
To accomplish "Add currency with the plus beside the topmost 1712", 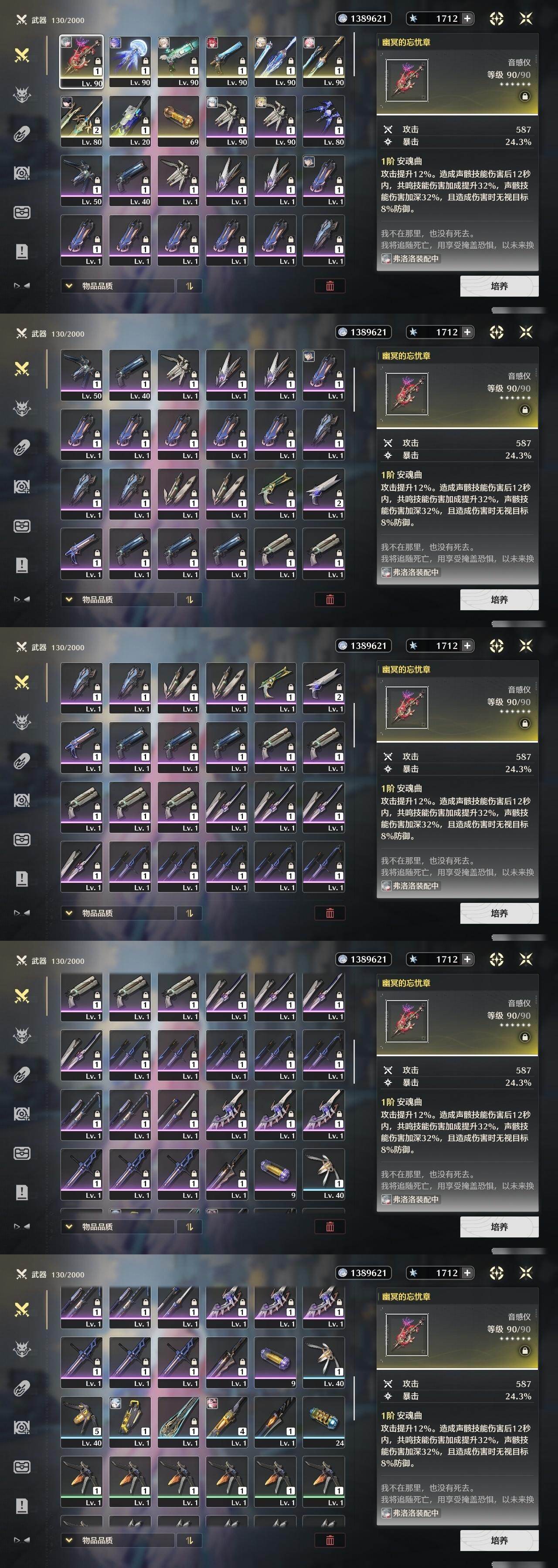I will [467, 19].
